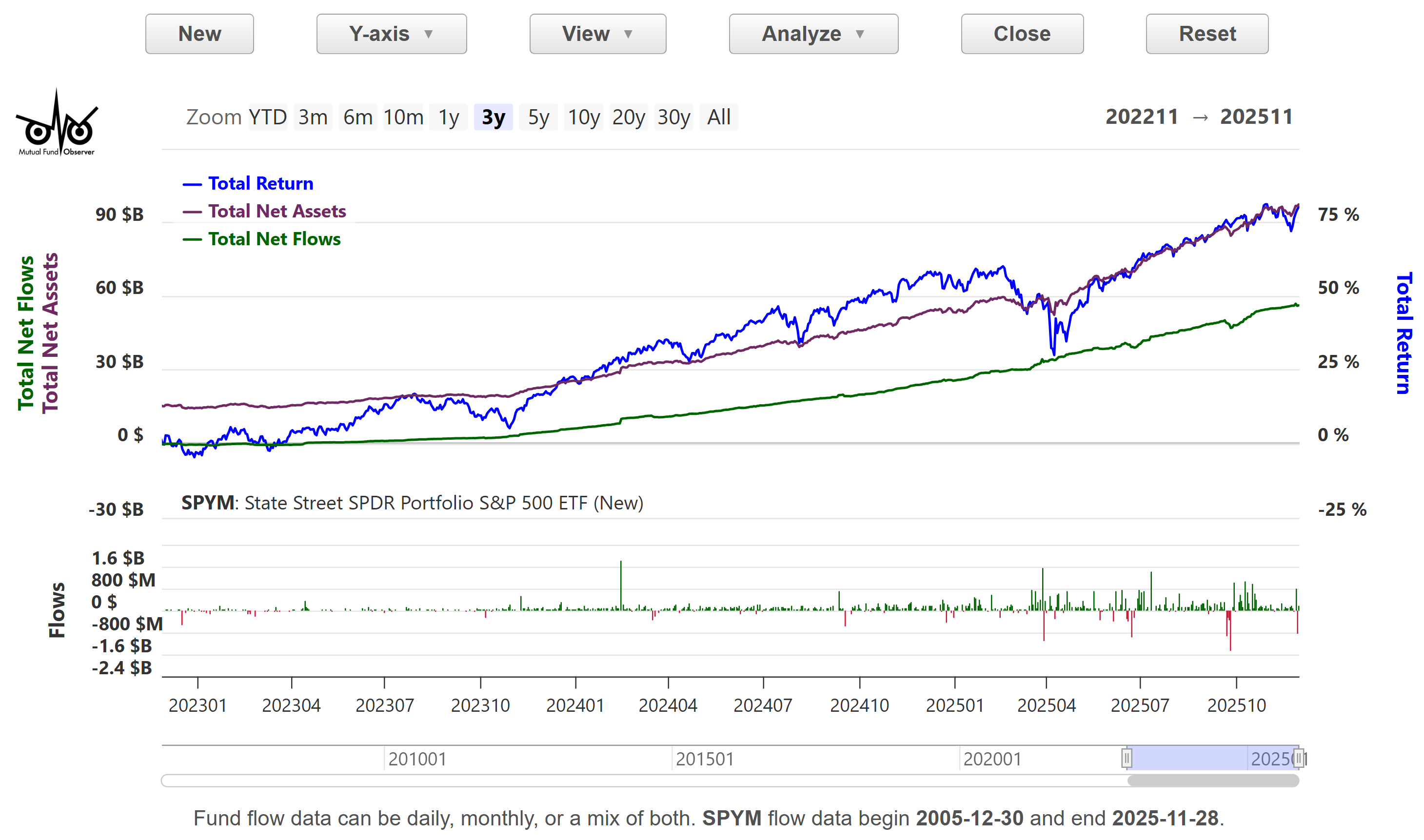This screenshot has width=1424, height=840.
Task: Click the Mutual Fund Observer owl logo
Action: point(56,123)
